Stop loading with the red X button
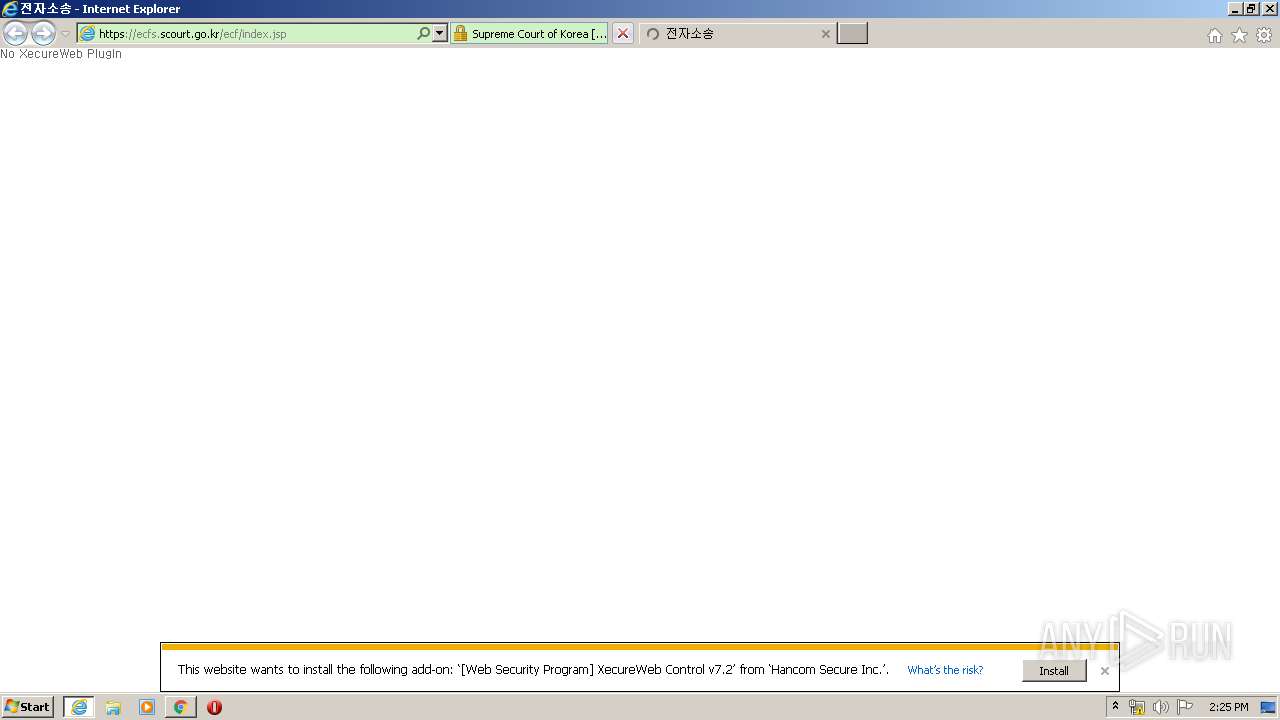The height and width of the screenshot is (720, 1280). (623, 33)
